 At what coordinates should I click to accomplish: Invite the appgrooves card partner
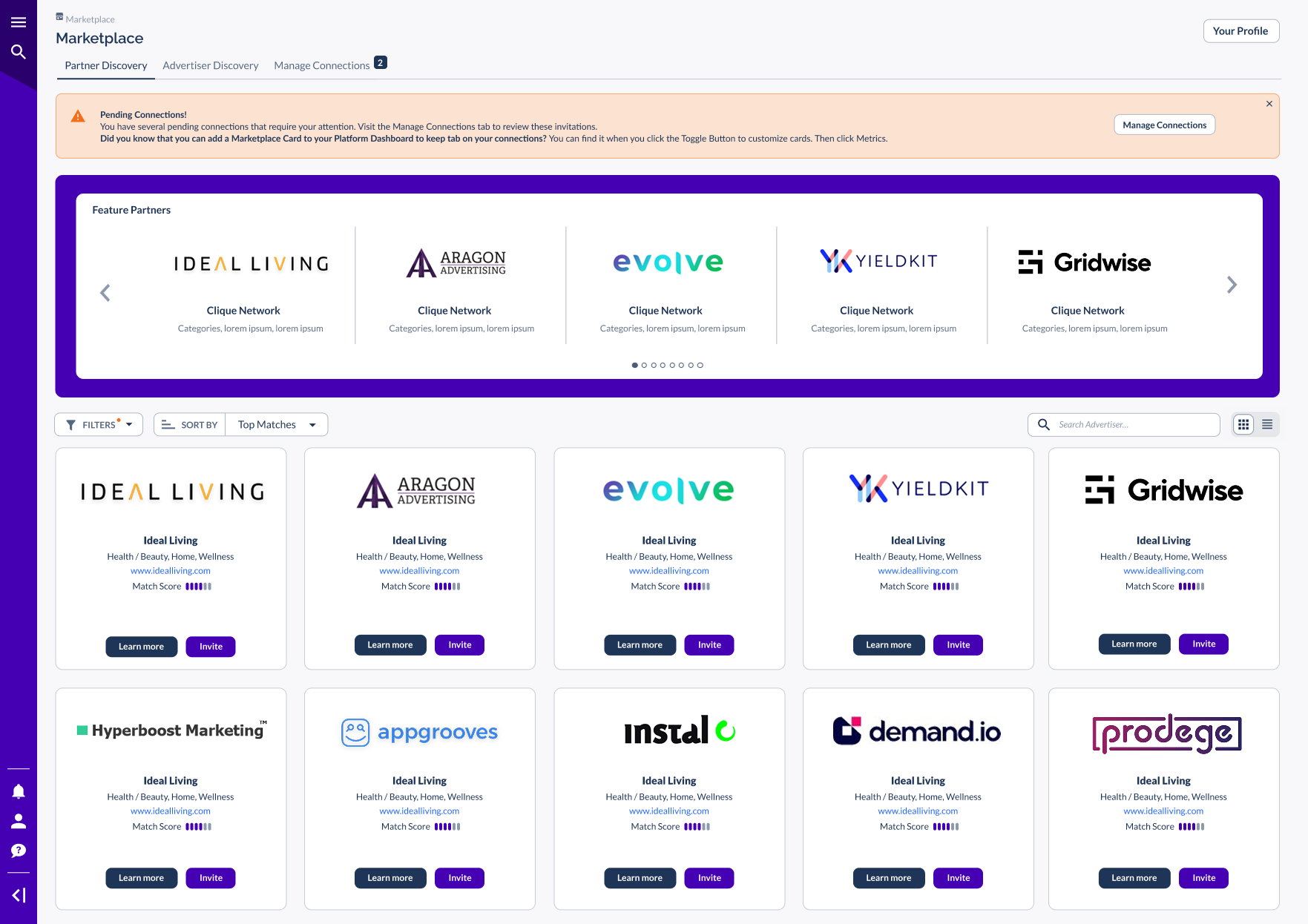pos(460,878)
